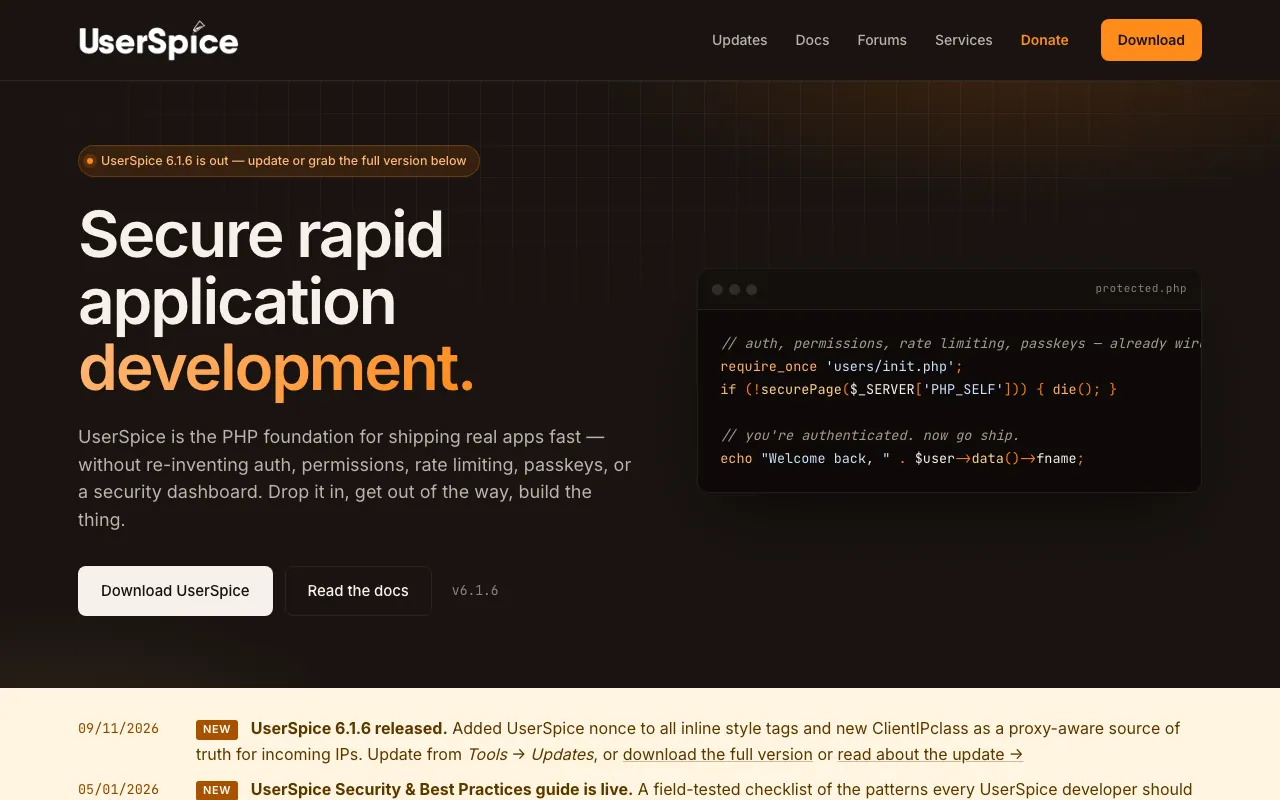Click the 05/01/2026 date entry
The width and height of the screenshot is (1280, 800).
coord(119,789)
